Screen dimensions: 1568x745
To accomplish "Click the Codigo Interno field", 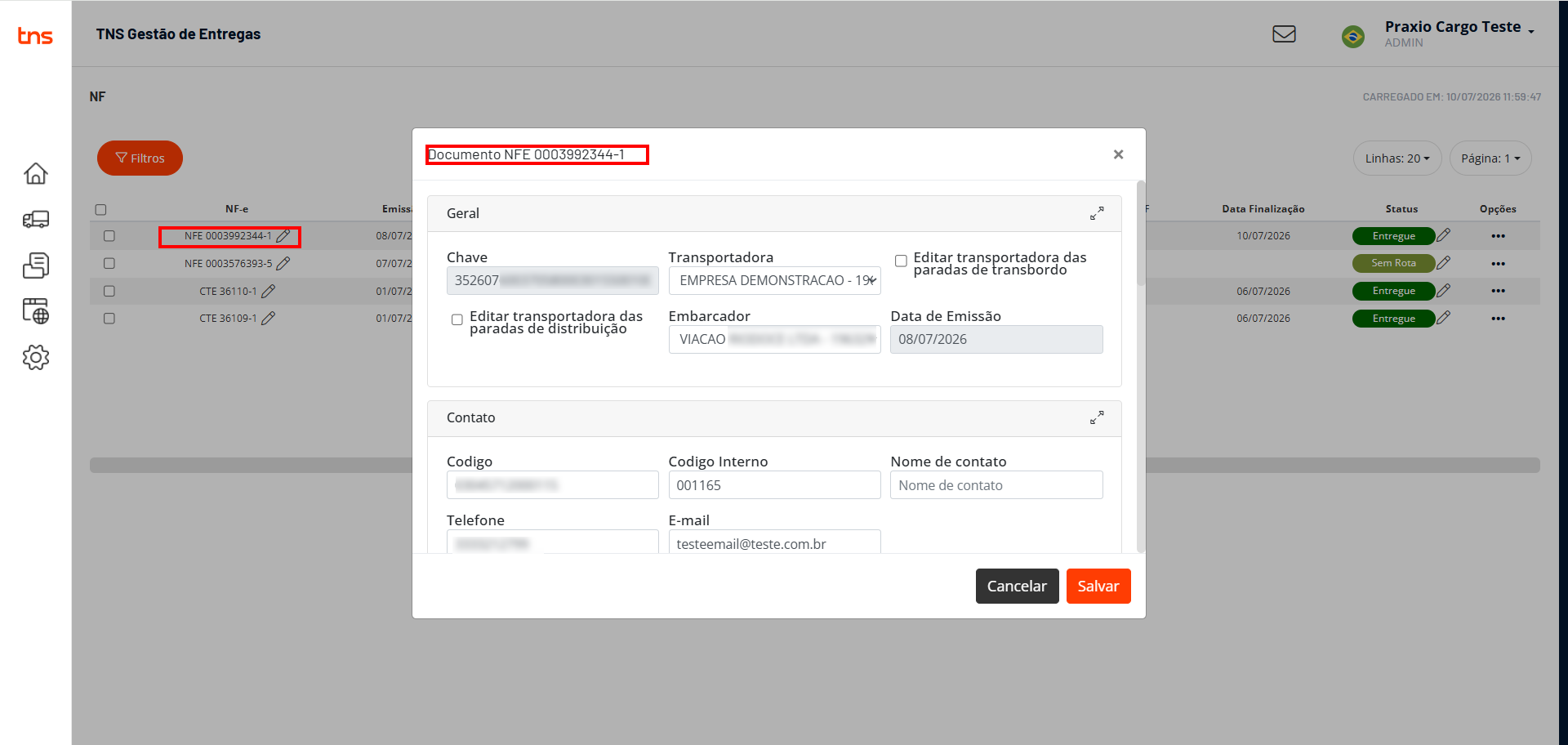I will point(774,484).
